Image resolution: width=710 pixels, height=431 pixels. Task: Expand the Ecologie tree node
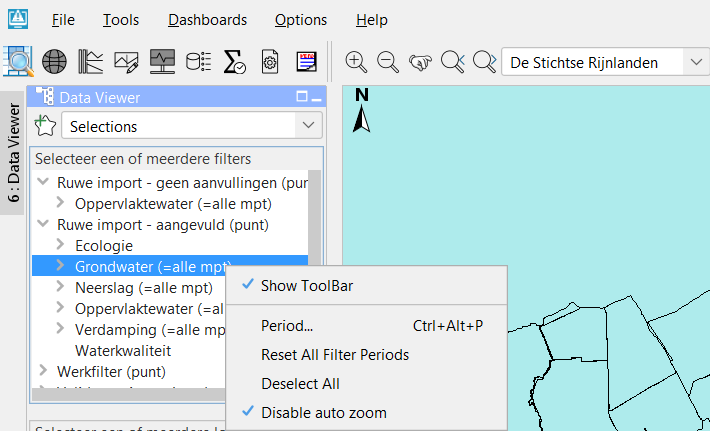point(60,245)
